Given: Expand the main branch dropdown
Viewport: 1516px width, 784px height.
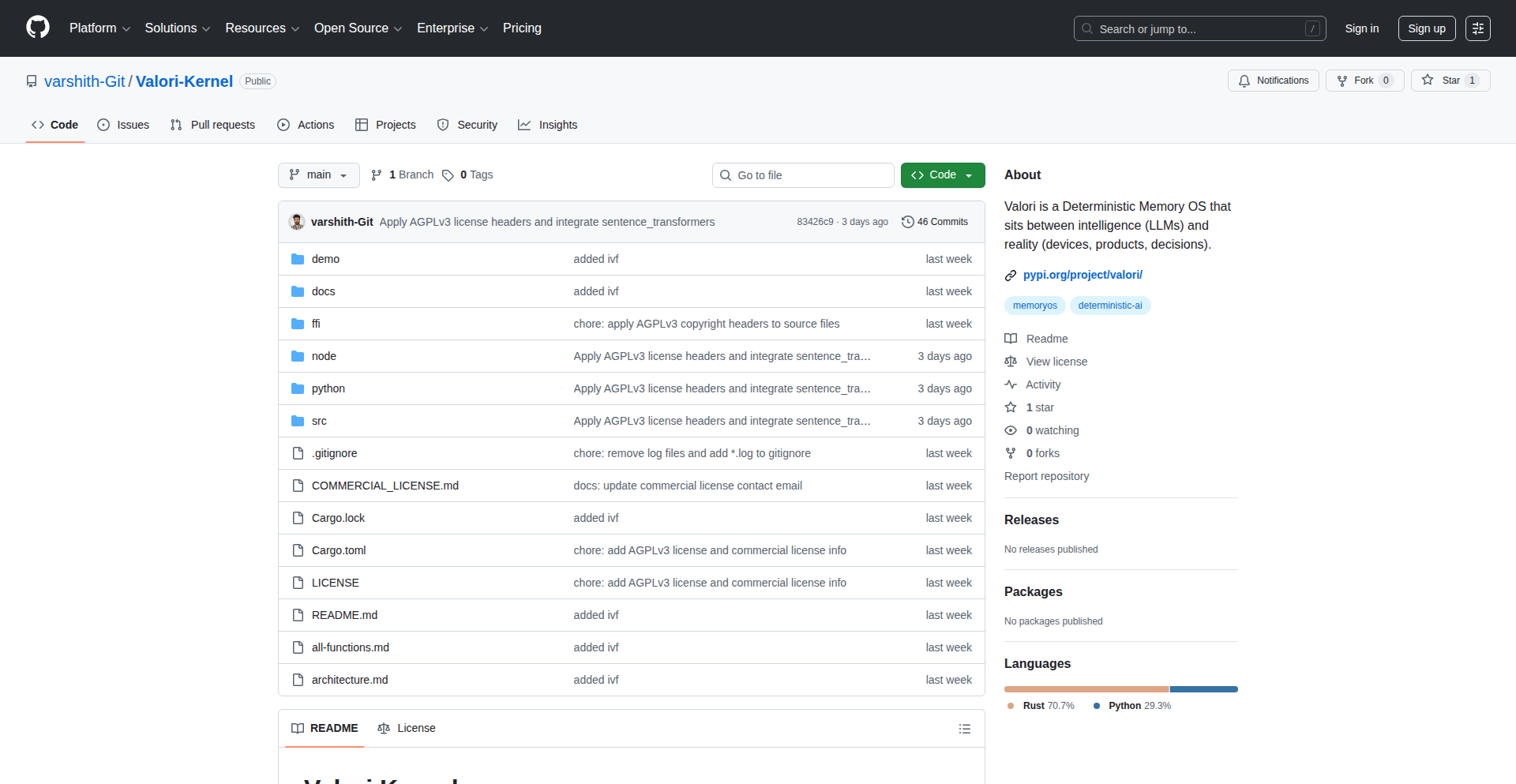Looking at the screenshot, I should coord(318,175).
